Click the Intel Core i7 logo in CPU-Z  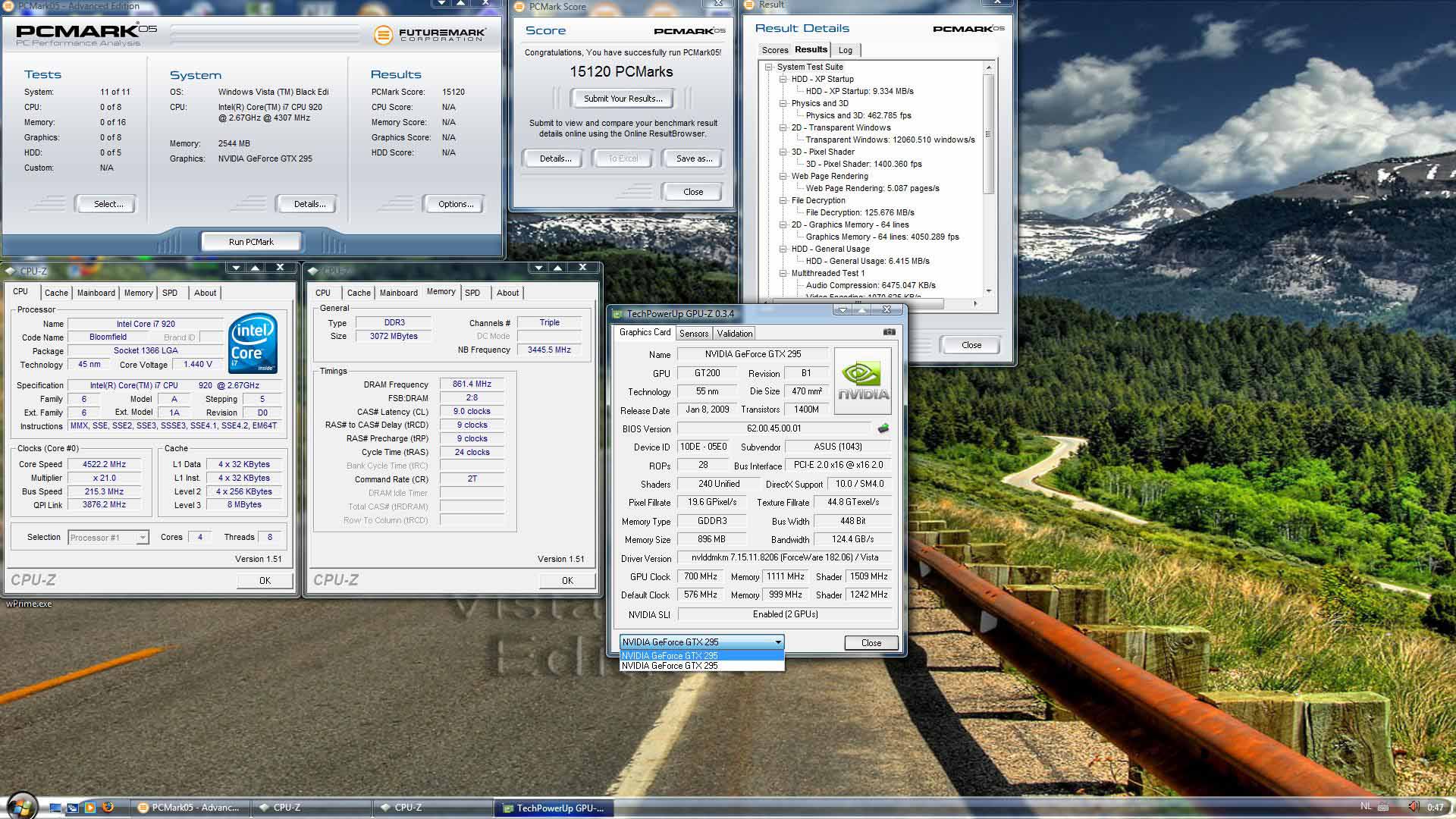tap(253, 344)
